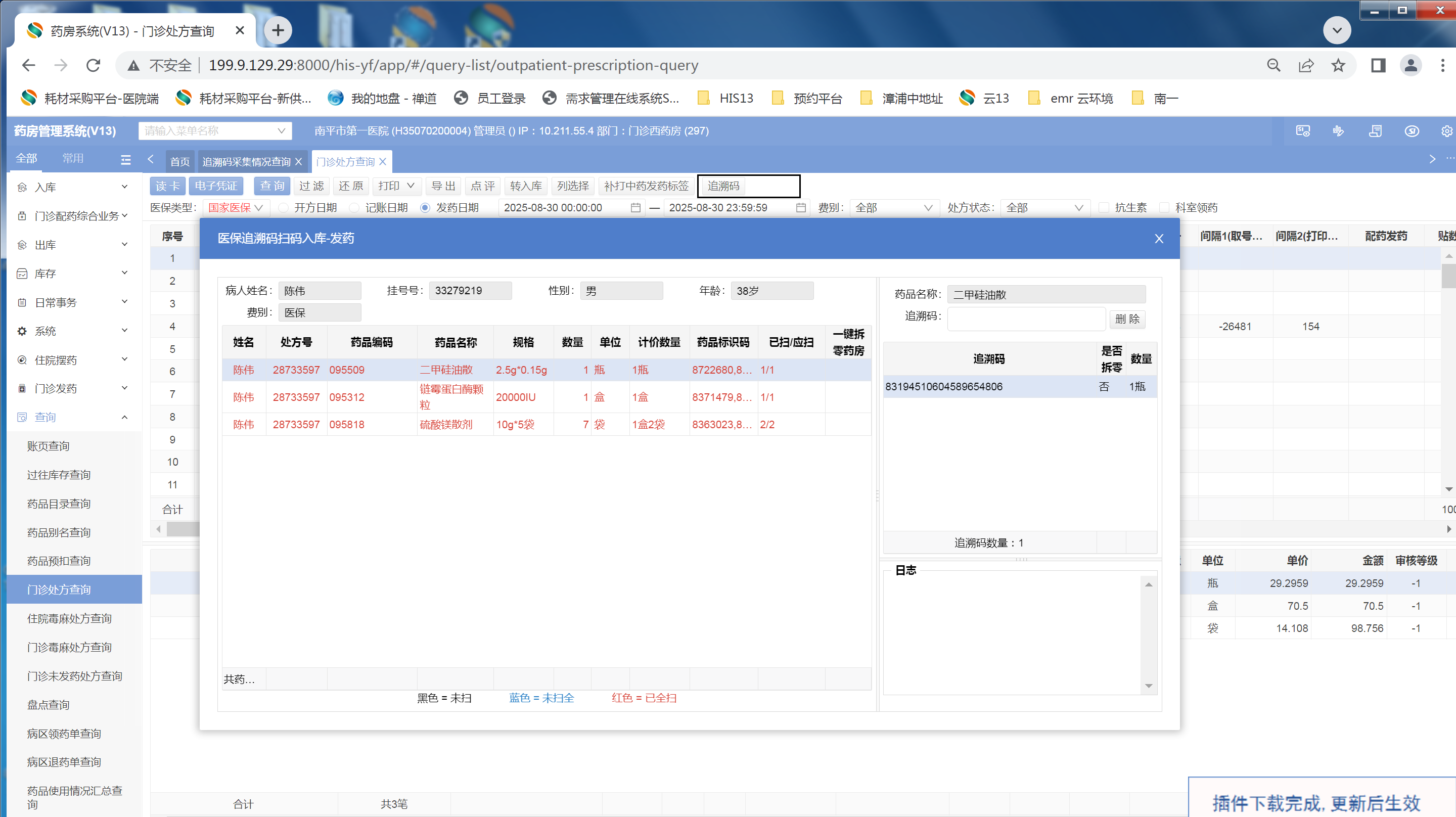Click the 删除 button beside 追溯码 field
1456x817 pixels.
[1127, 319]
